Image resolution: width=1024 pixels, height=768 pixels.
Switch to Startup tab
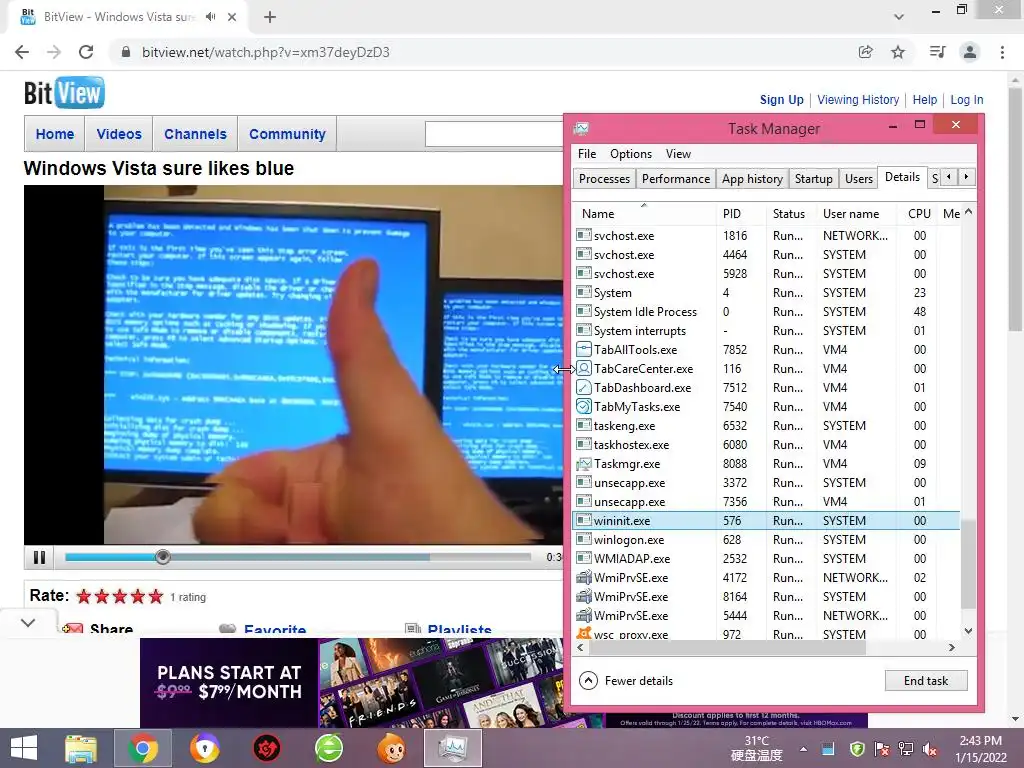pos(813,179)
